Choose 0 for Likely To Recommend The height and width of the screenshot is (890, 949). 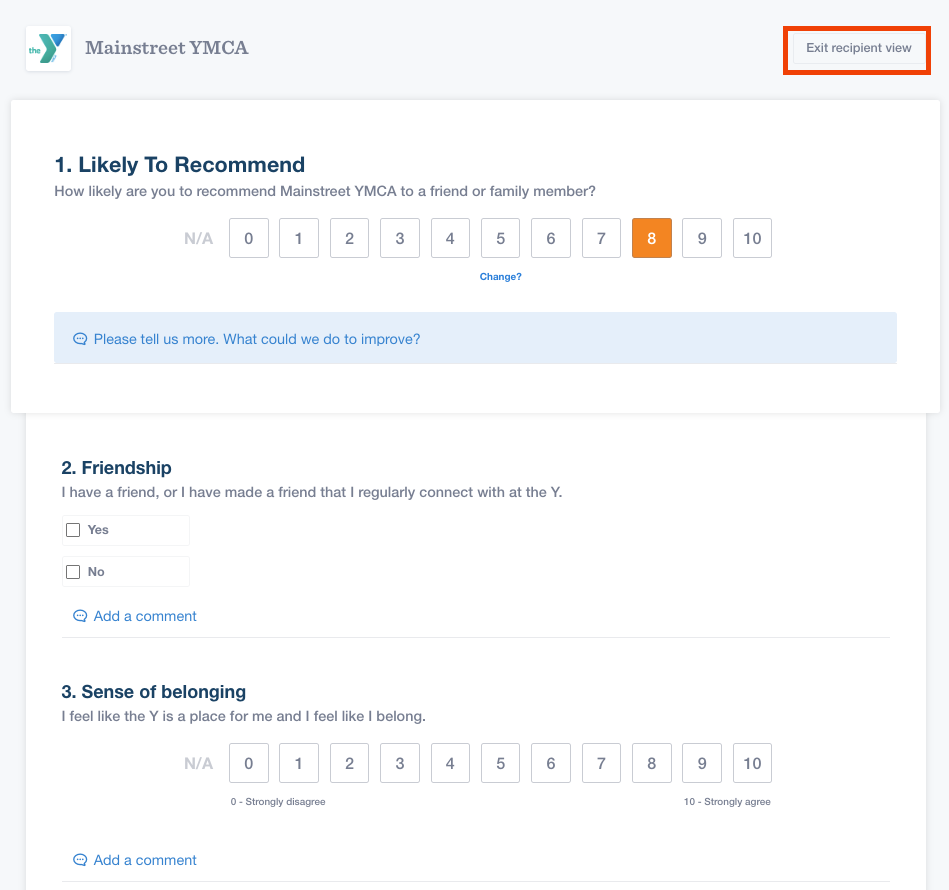click(x=249, y=238)
